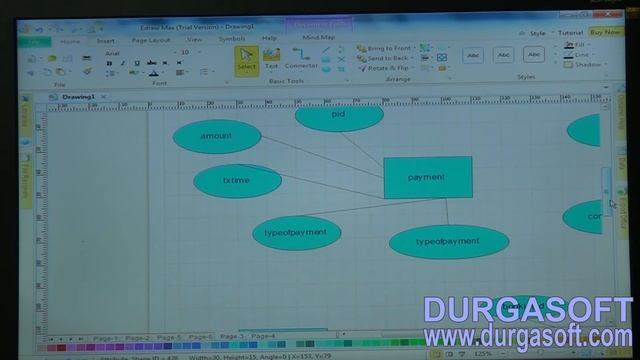The height and width of the screenshot is (360, 640).
Task: Select the amount attribute ellipse
Action: pyautogui.click(x=217, y=136)
